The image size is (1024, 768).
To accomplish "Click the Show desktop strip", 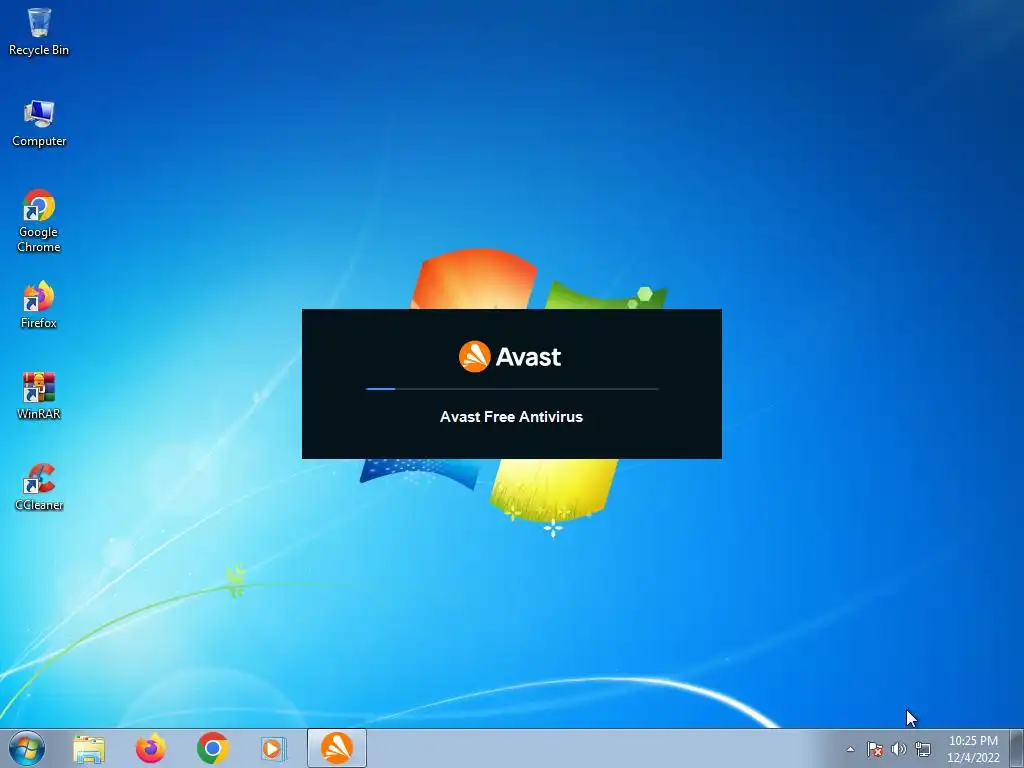I will tap(1017, 748).
